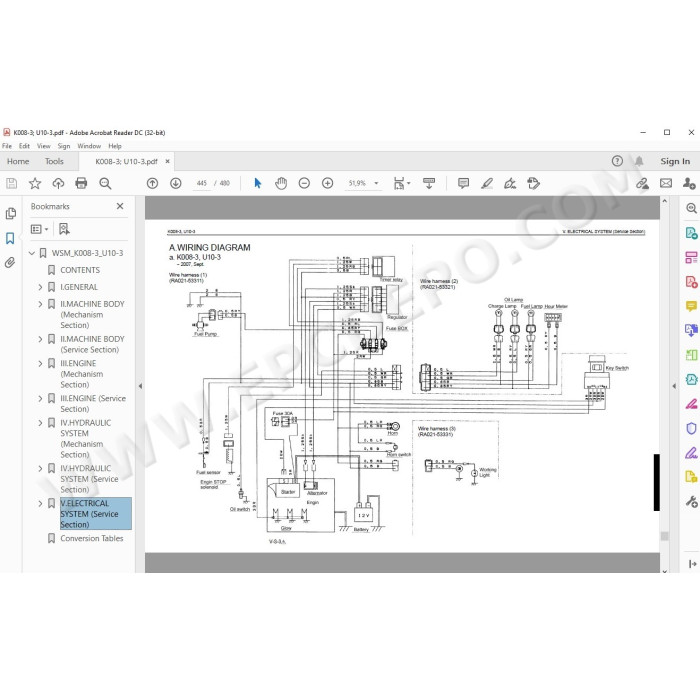This screenshot has height=700, width=700.
Task: Open the File menu
Action: tap(7, 146)
